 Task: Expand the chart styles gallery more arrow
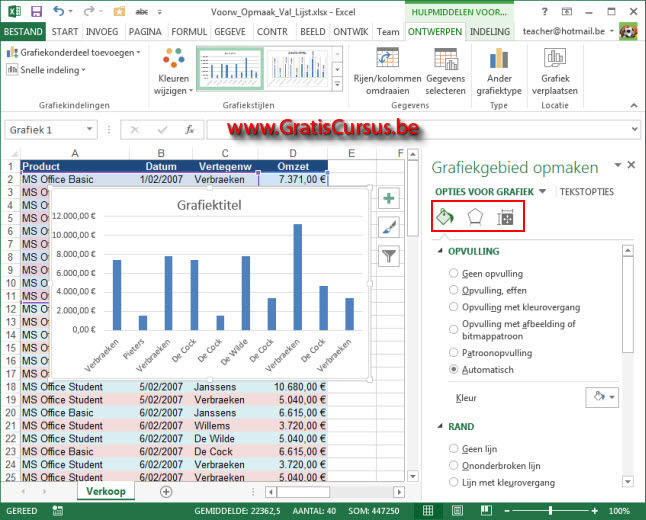pyautogui.click(x=337, y=84)
